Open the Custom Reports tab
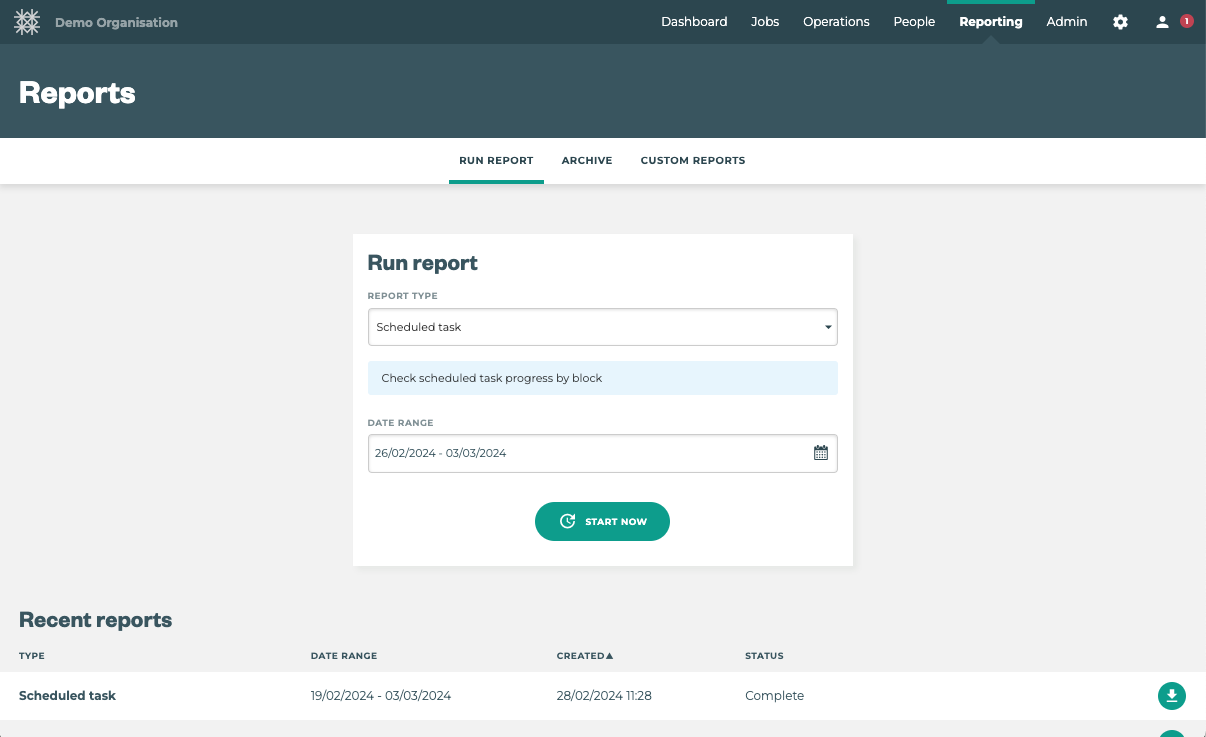The width and height of the screenshot is (1206, 737). (693, 160)
